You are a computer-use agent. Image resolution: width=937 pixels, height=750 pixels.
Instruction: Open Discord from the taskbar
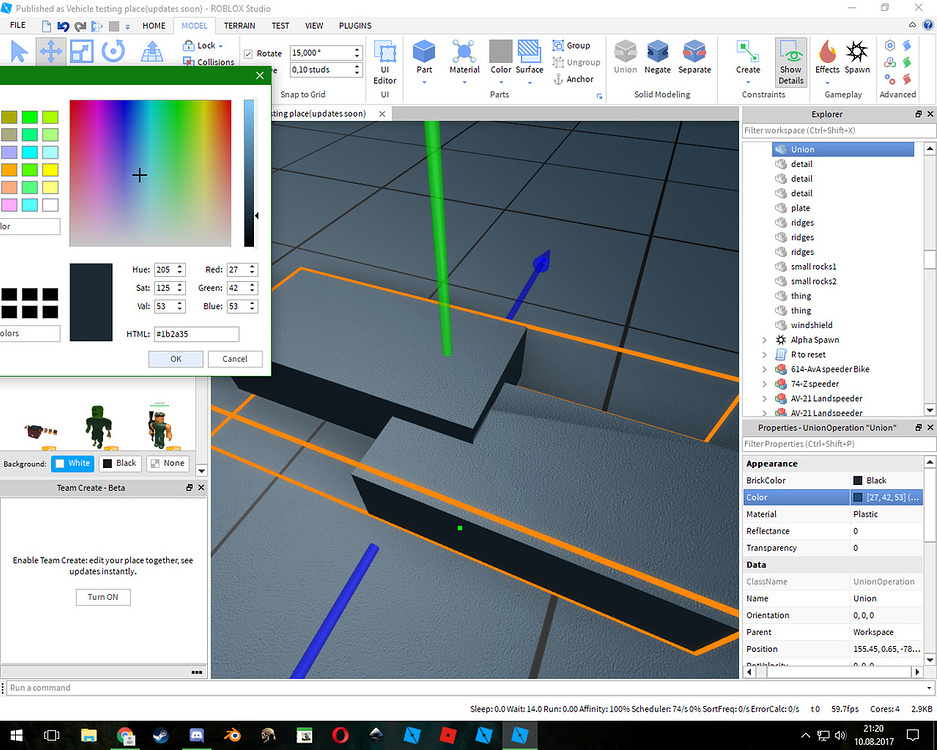tap(197, 735)
